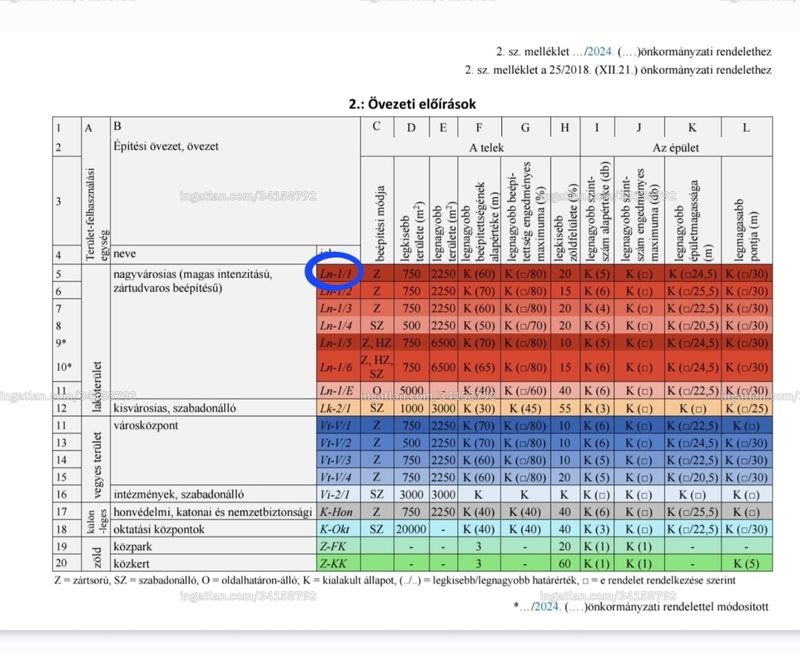800x654 pixels.
Task: Select the 'beépítési módja' column header
Action: pos(379,223)
